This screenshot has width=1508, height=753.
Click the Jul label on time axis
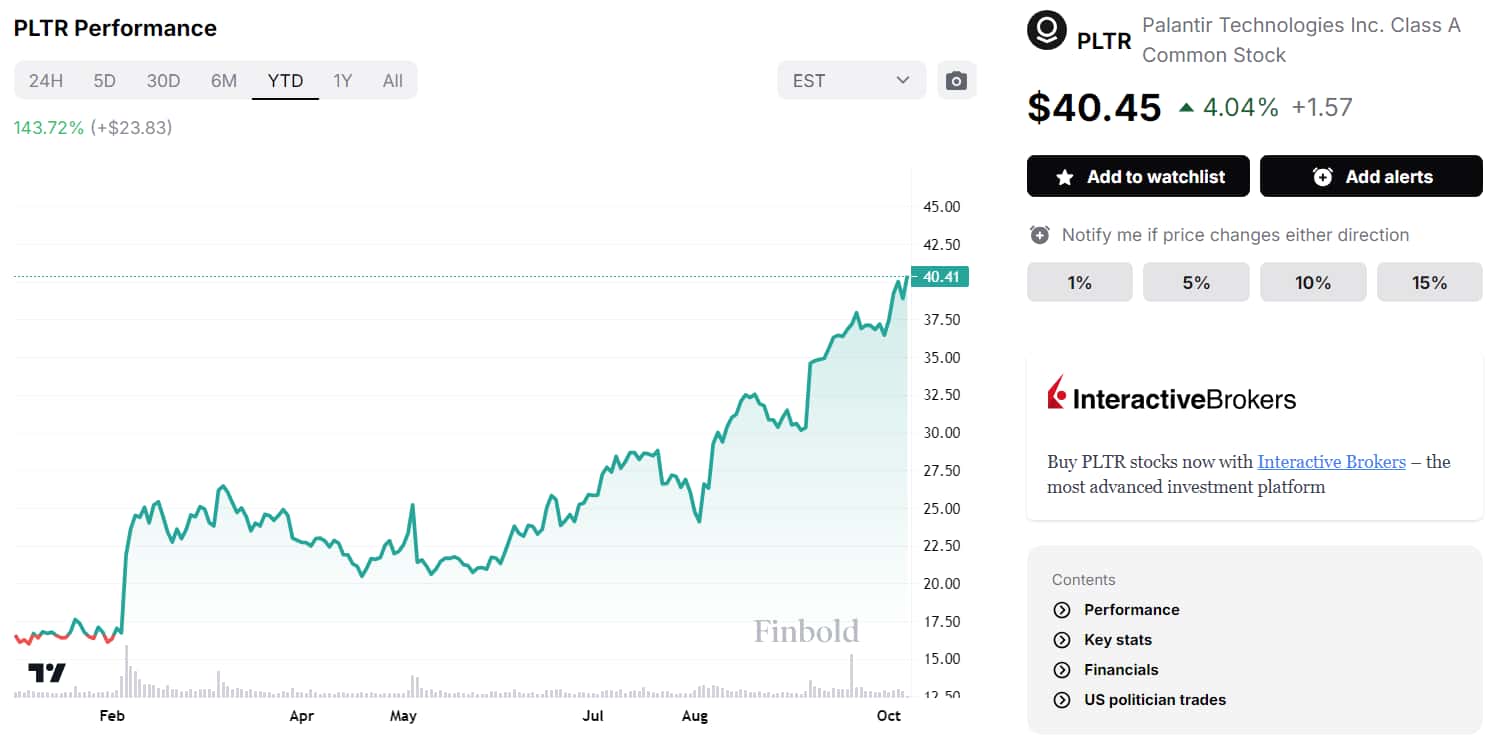594,716
